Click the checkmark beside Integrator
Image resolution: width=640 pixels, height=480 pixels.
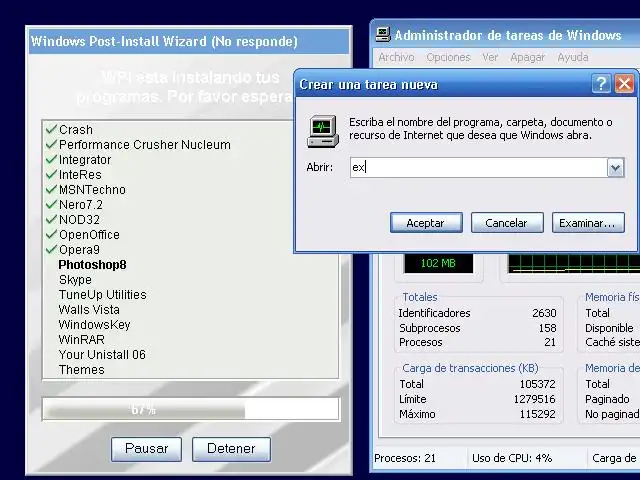[51, 160]
